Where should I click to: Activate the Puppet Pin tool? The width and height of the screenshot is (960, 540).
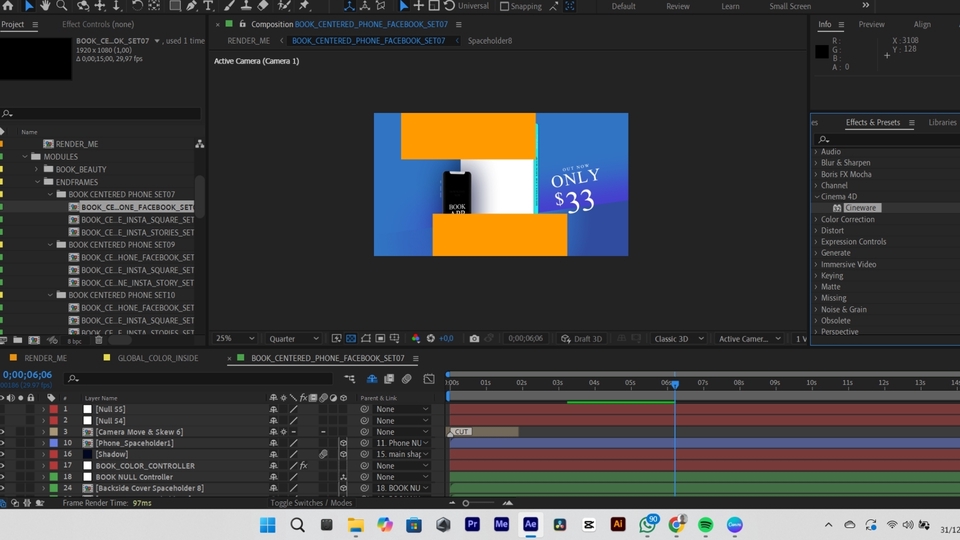coord(304,6)
